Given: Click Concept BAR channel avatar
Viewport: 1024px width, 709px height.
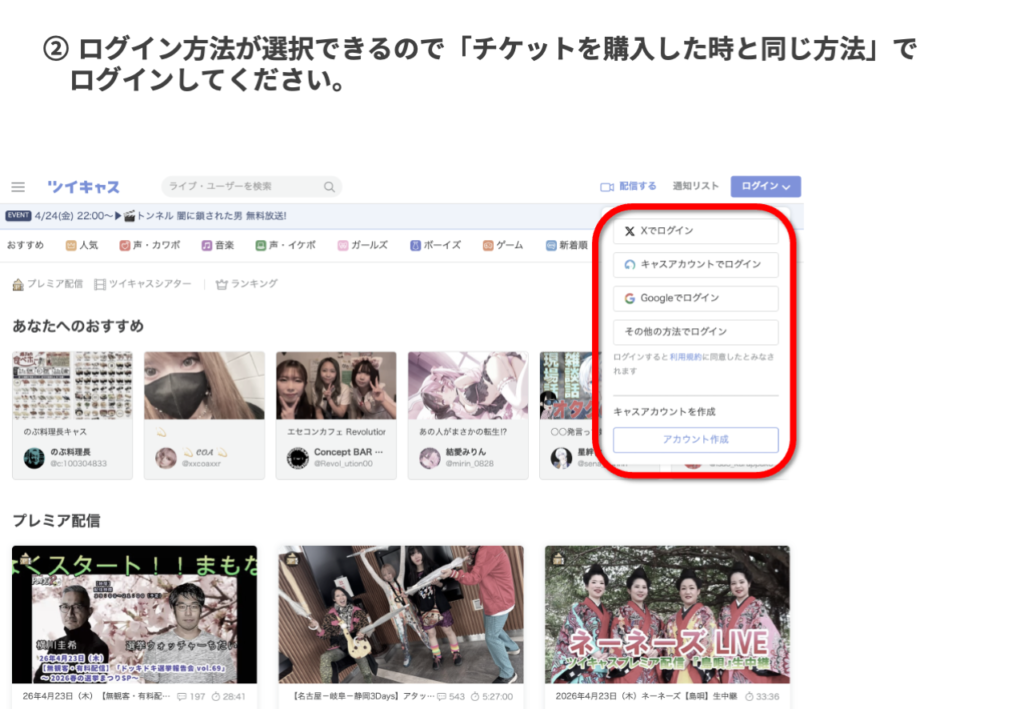Looking at the screenshot, I should 297,457.
